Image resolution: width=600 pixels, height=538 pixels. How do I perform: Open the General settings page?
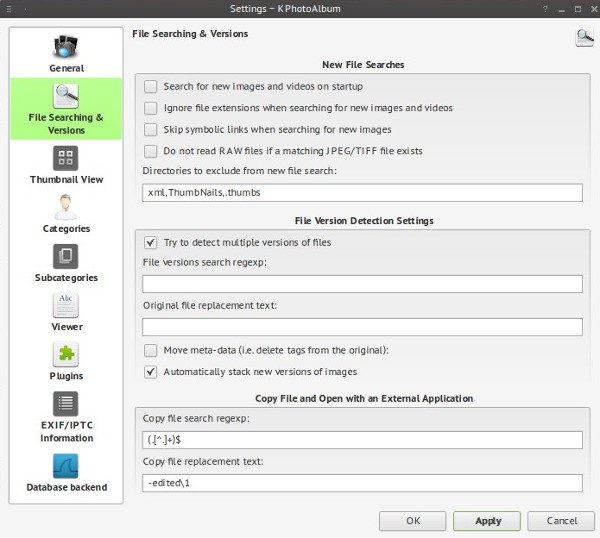point(66,53)
